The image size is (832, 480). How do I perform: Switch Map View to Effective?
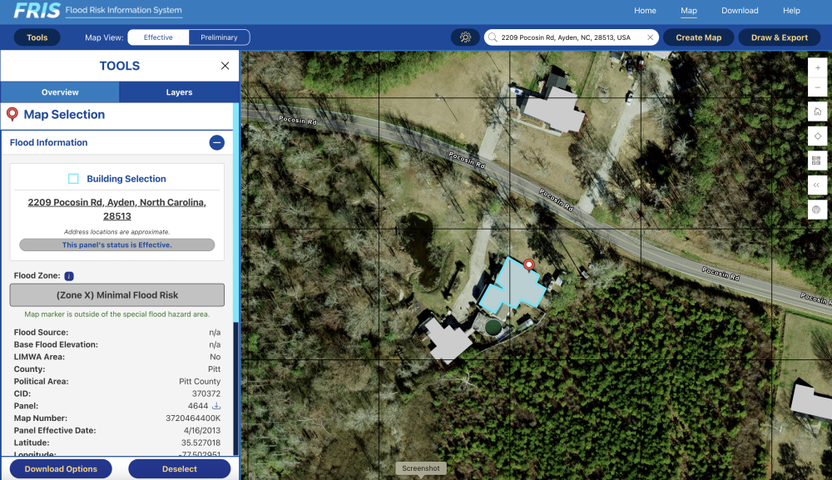[158, 38]
